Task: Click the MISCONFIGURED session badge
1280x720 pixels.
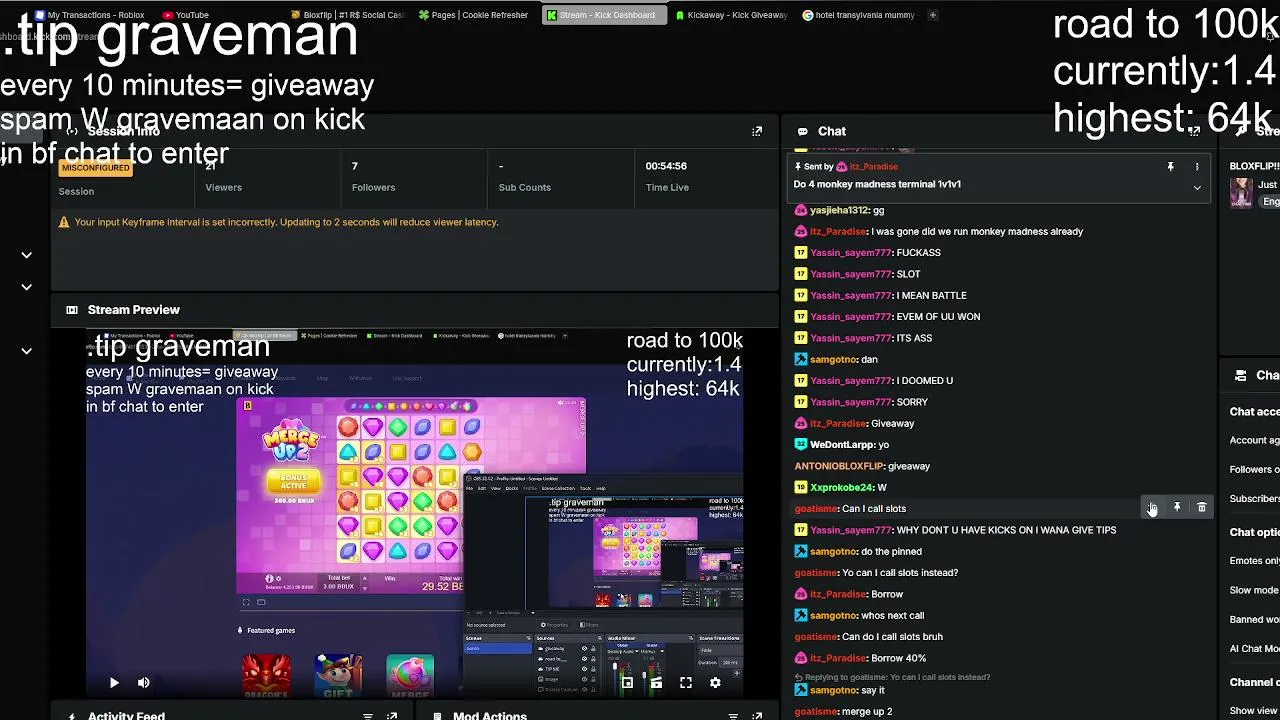Action: click(x=95, y=167)
